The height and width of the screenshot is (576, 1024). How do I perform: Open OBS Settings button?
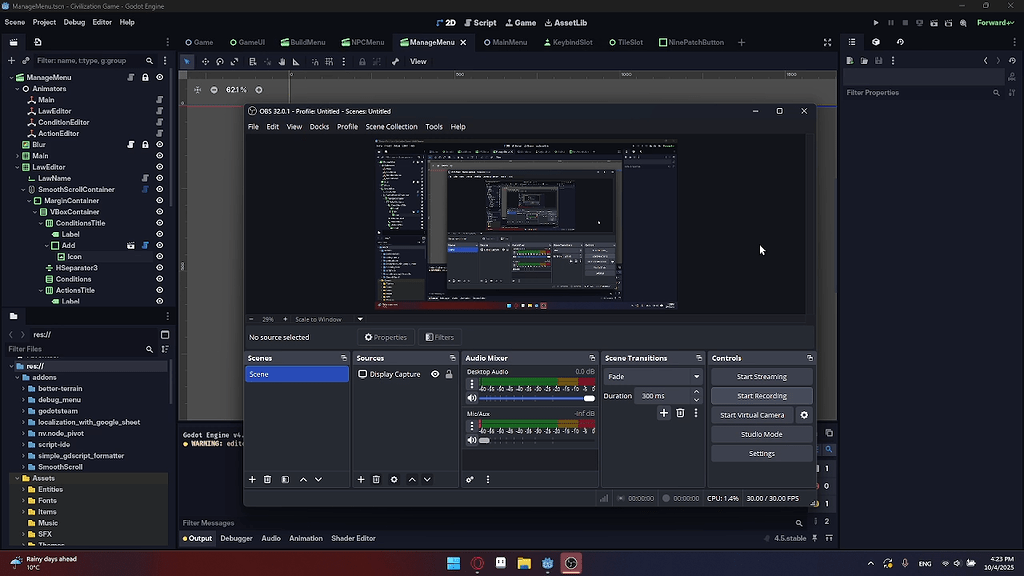click(x=761, y=453)
